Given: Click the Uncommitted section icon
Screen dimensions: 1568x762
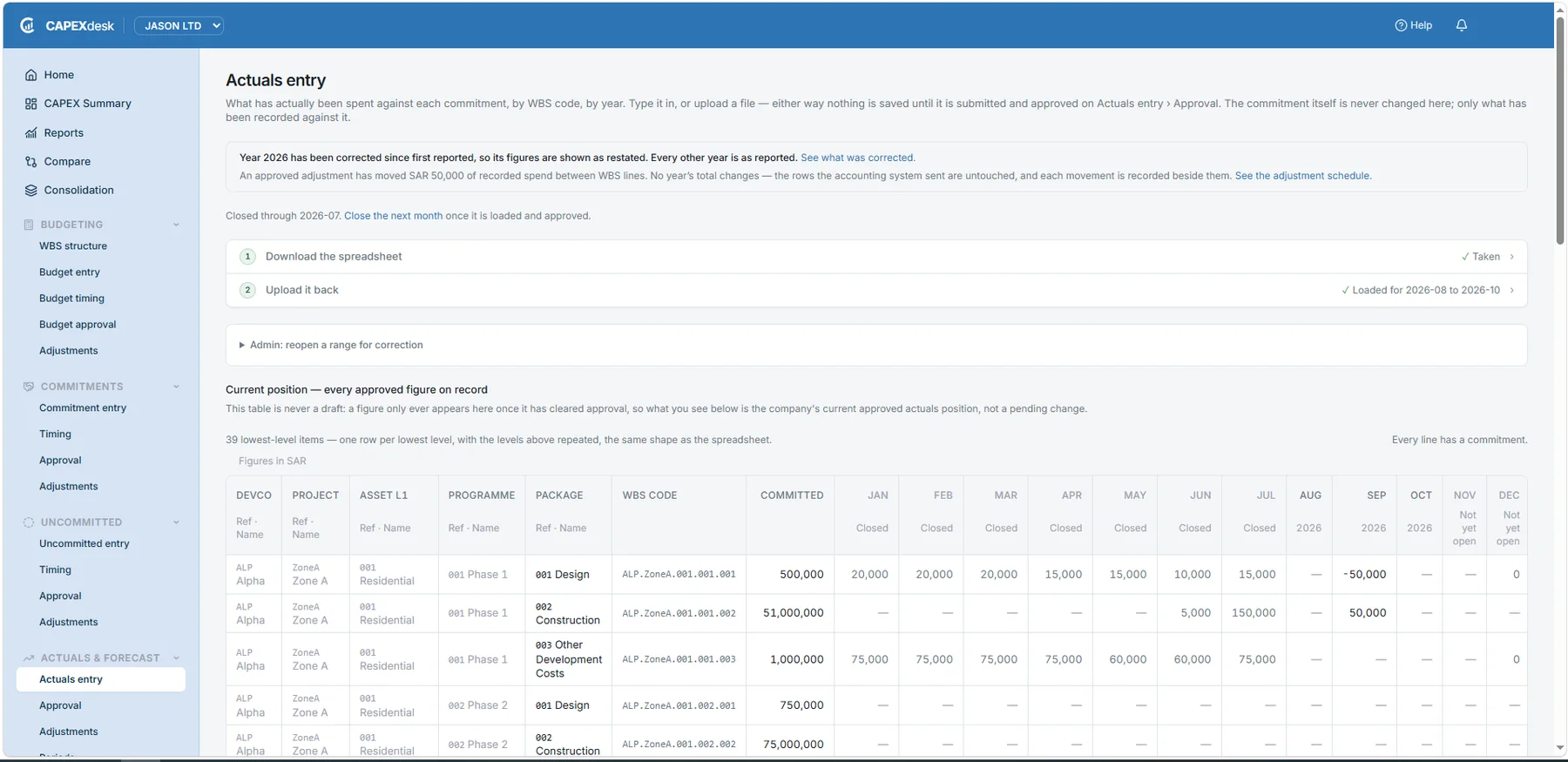Looking at the screenshot, I should pos(29,523).
